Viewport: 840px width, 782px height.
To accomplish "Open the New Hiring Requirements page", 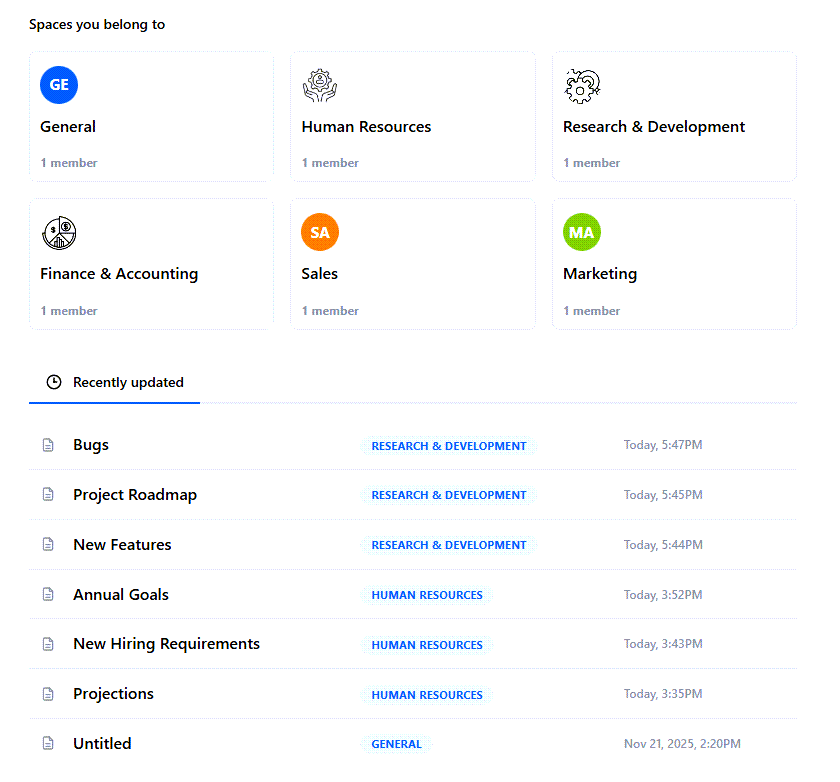I will tap(166, 644).
